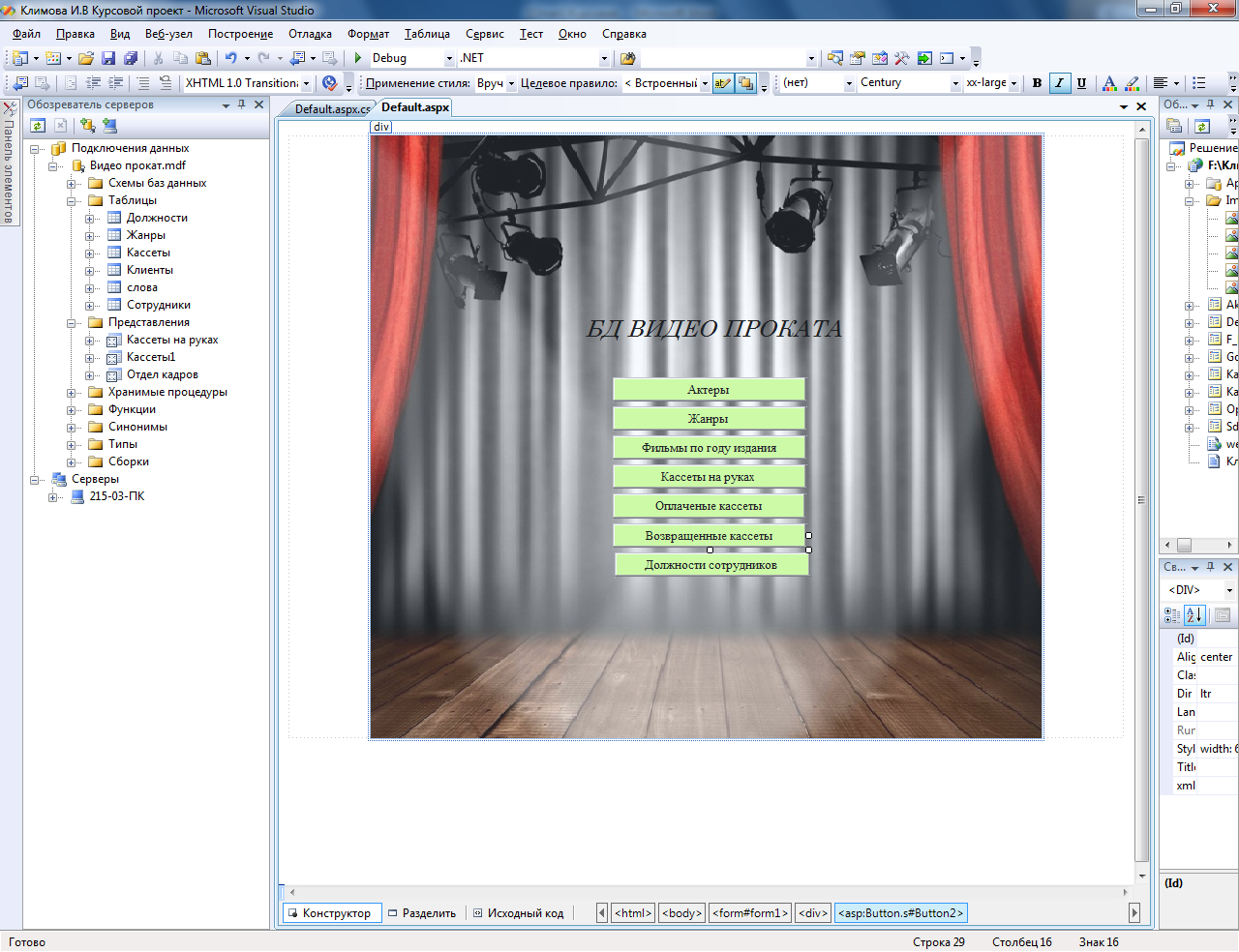Click the Find in Files icon
This screenshot has height=952, width=1239.
[627, 58]
